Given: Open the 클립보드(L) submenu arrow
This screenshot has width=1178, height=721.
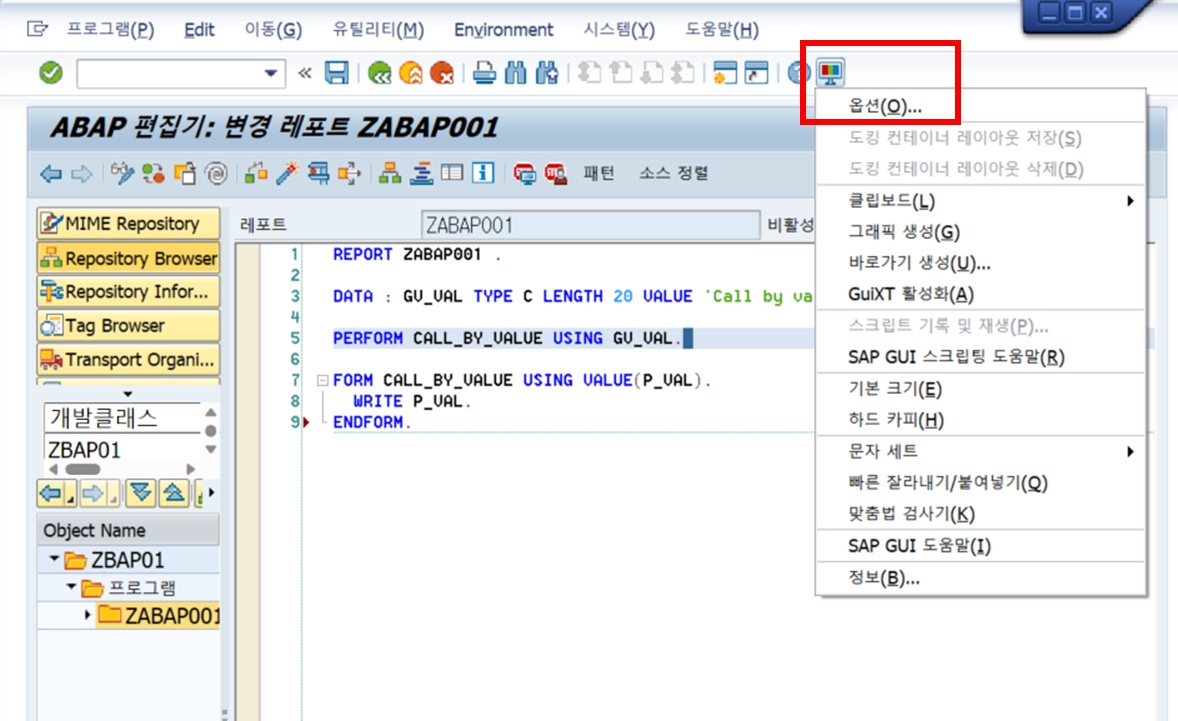Looking at the screenshot, I should pyautogui.click(x=1130, y=201).
